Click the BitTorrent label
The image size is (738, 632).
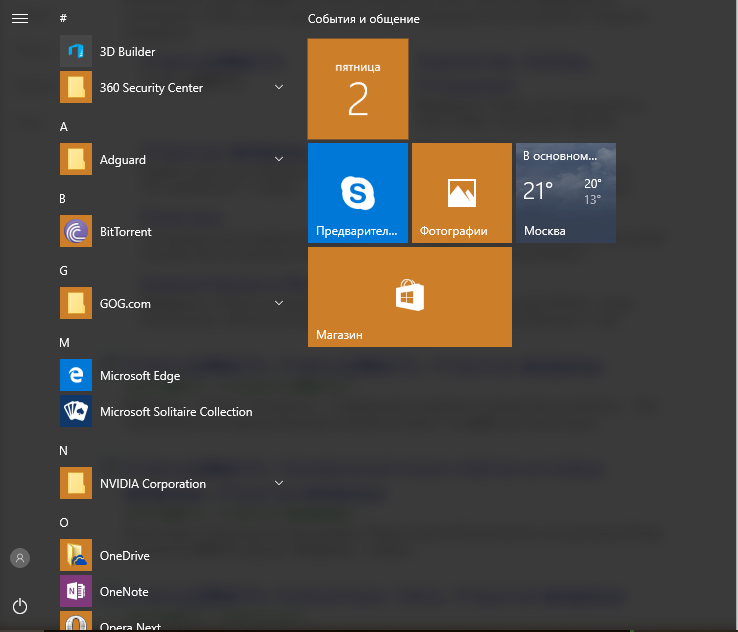[126, 232]
